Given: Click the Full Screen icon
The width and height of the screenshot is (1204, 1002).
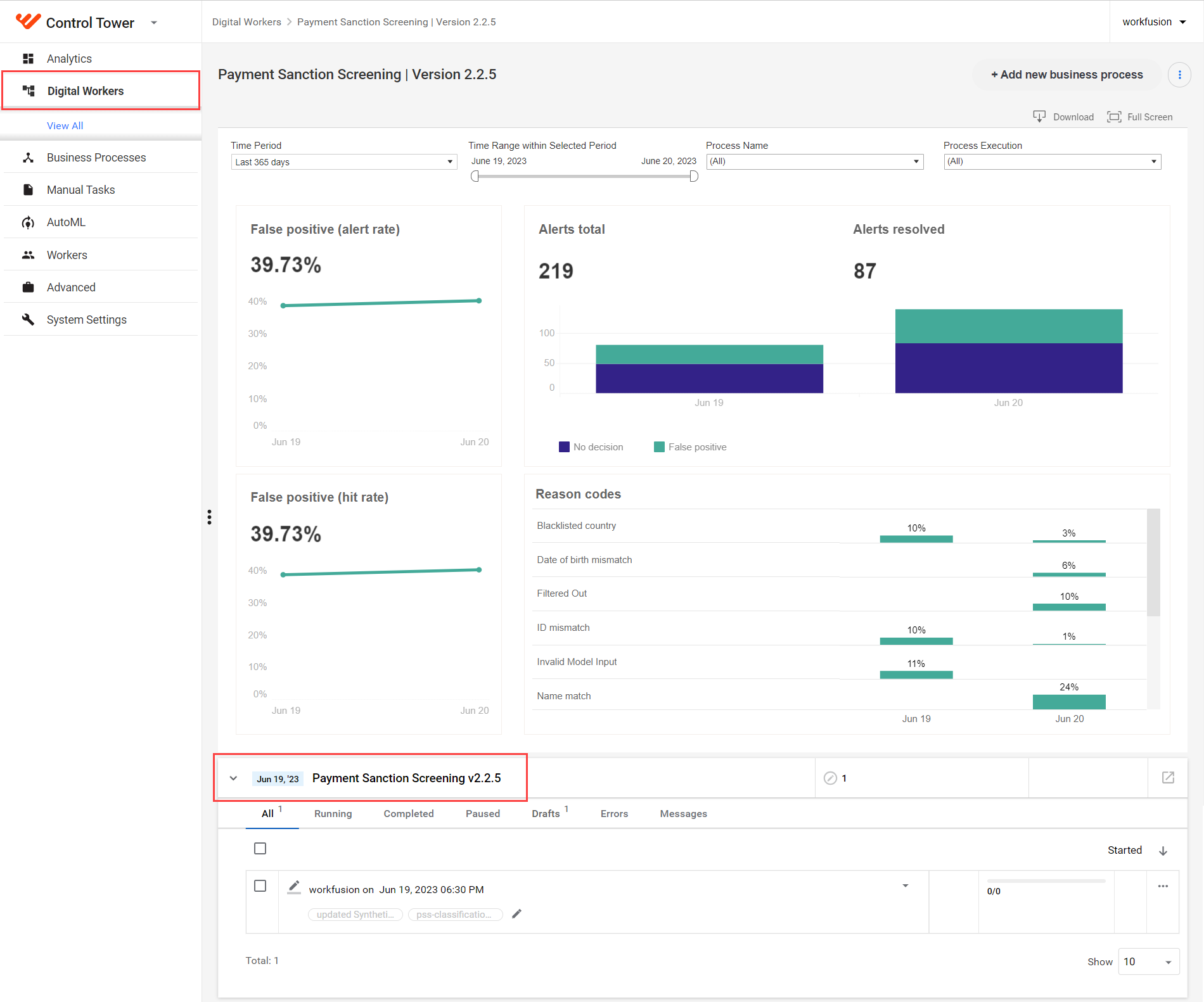Looking at the screenshot, I should pyautogui.click(x=1114, y=117).
